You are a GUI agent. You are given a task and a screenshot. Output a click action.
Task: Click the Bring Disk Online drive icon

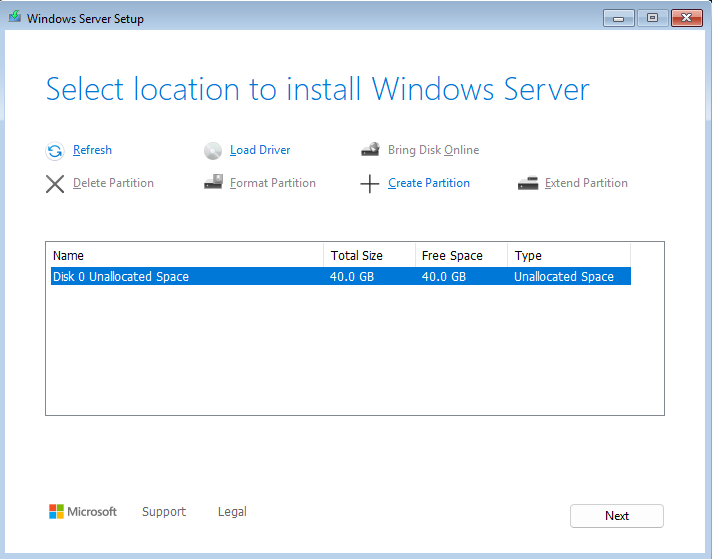coord(370,150)
